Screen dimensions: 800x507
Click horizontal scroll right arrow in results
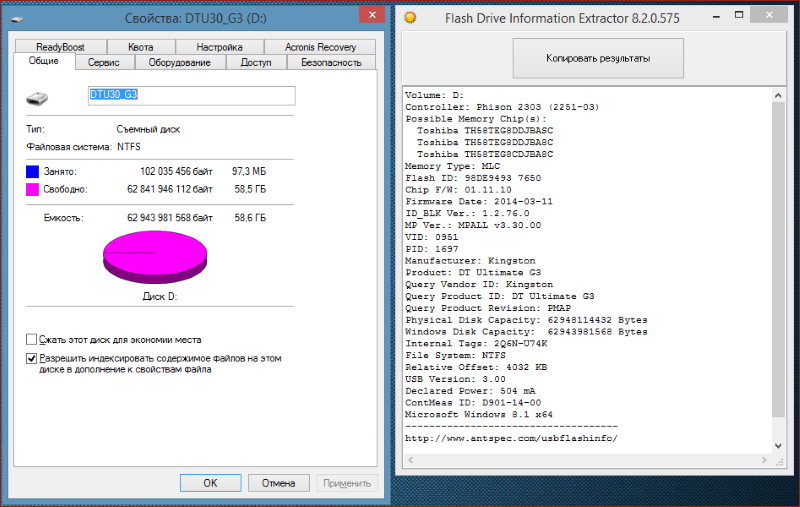(764, 460)
